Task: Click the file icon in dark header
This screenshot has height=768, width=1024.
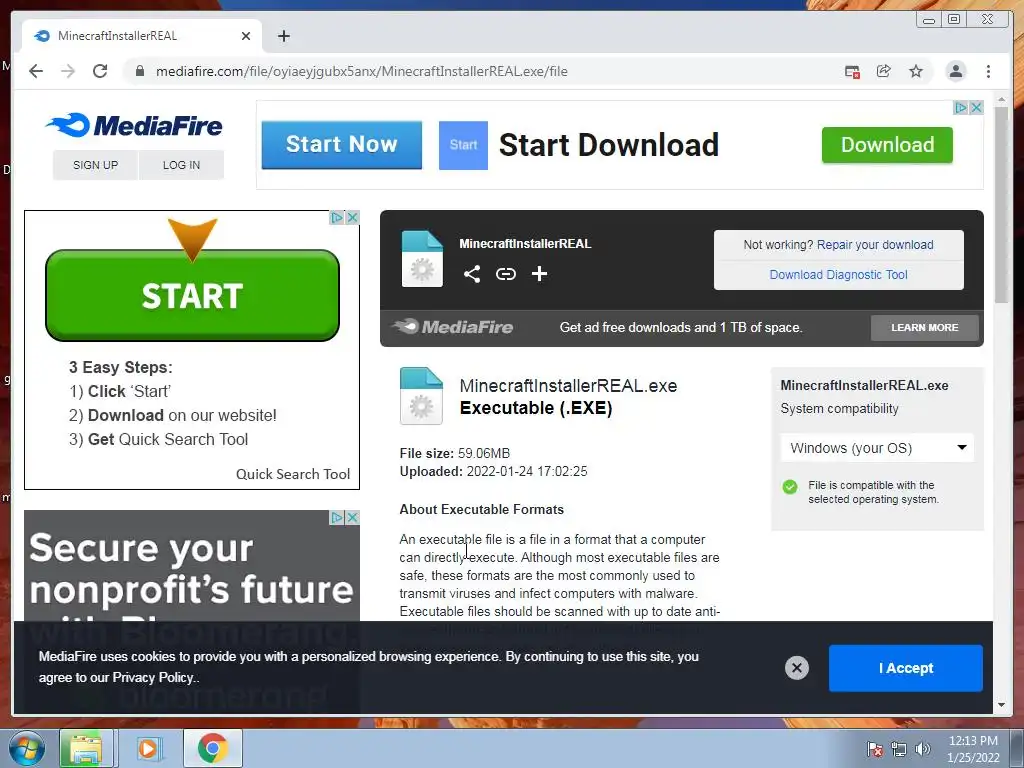Action: pyautogui.click(x=422, y=259)
